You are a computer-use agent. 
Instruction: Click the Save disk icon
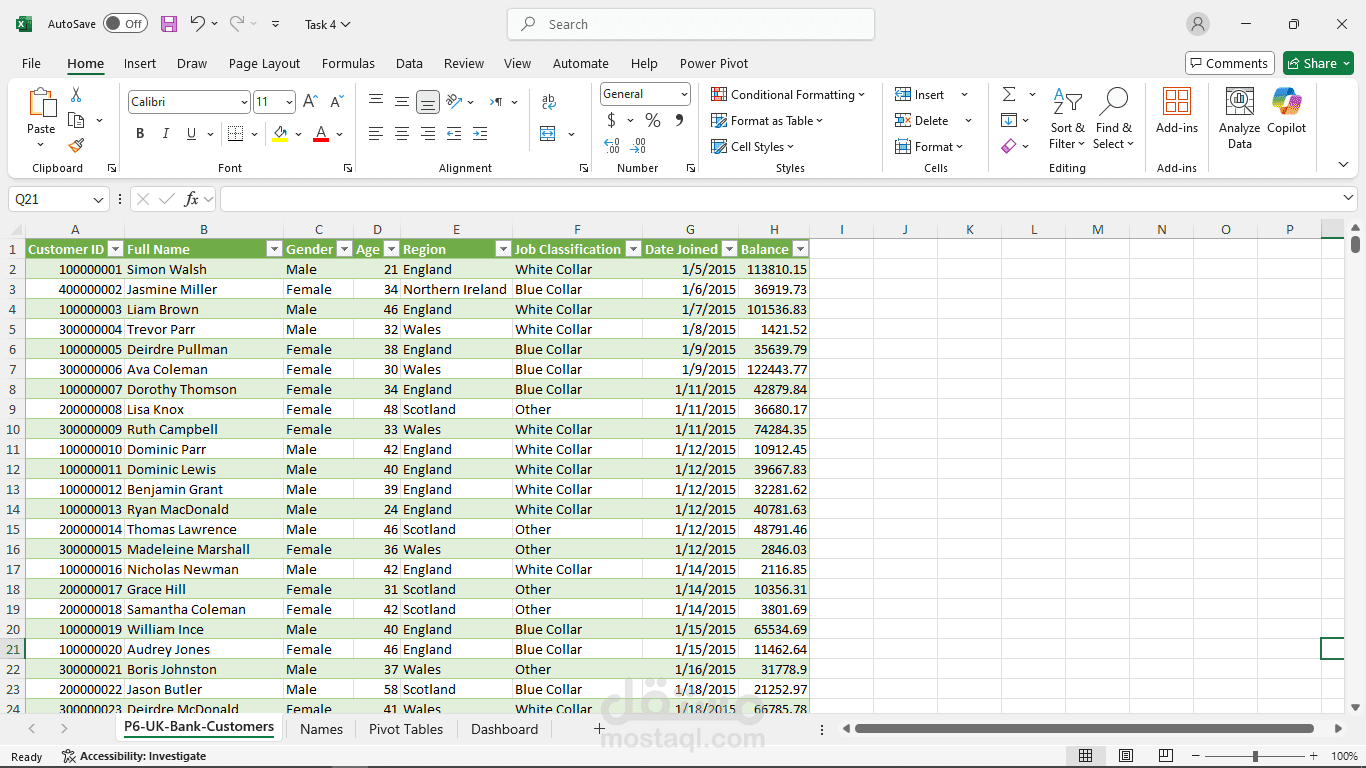coord(169,24)
